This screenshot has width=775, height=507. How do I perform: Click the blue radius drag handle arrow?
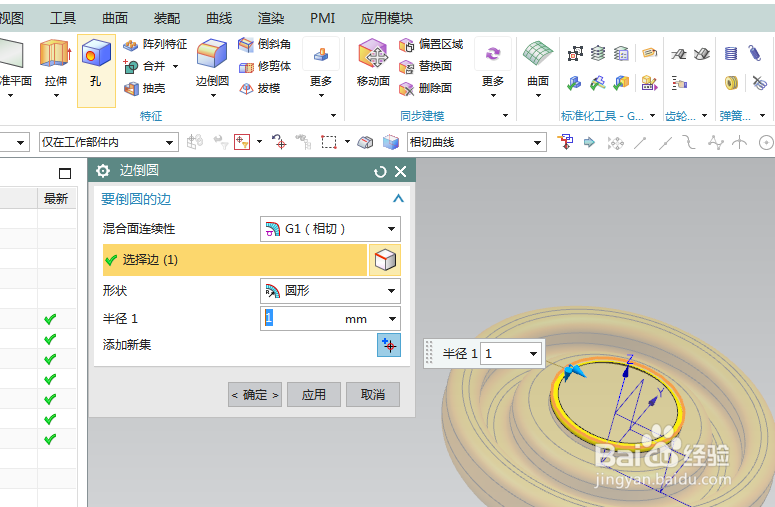point(574,371)
